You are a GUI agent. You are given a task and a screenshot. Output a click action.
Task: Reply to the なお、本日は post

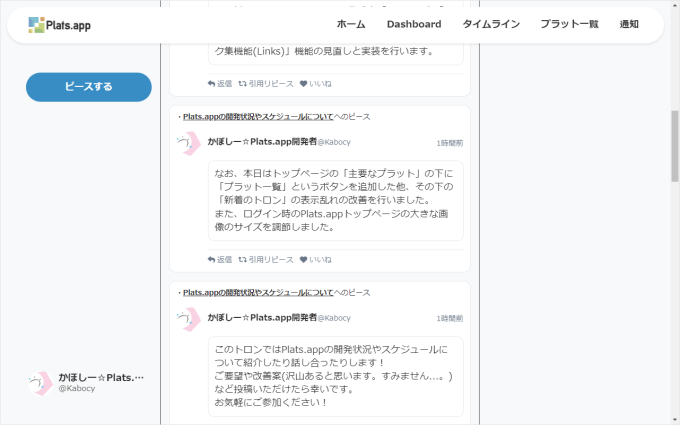[x=220, y=259]
